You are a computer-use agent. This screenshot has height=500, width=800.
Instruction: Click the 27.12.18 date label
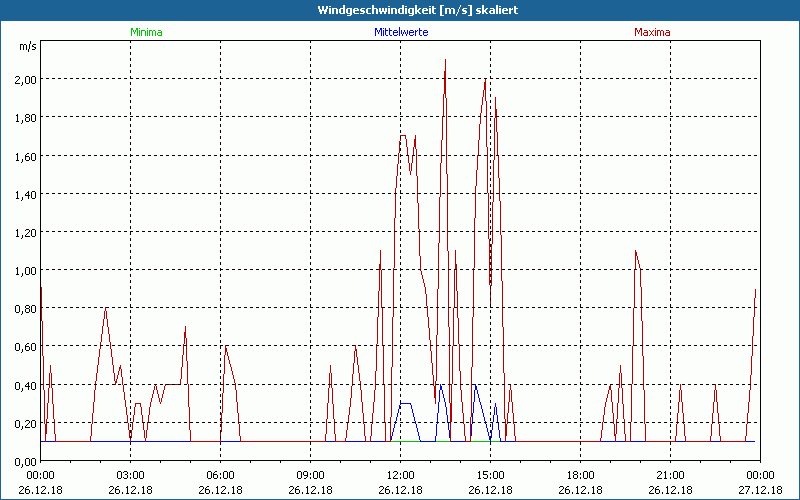[x=759, y=490]
